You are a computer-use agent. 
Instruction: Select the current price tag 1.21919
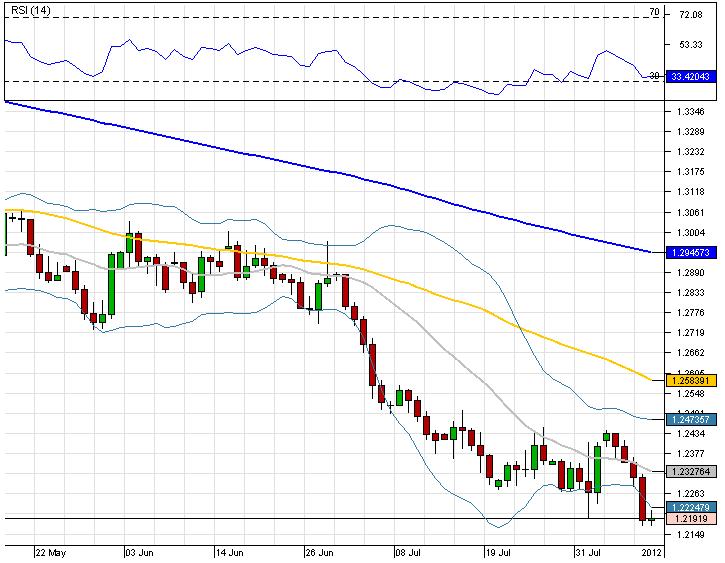coord(687,519)
